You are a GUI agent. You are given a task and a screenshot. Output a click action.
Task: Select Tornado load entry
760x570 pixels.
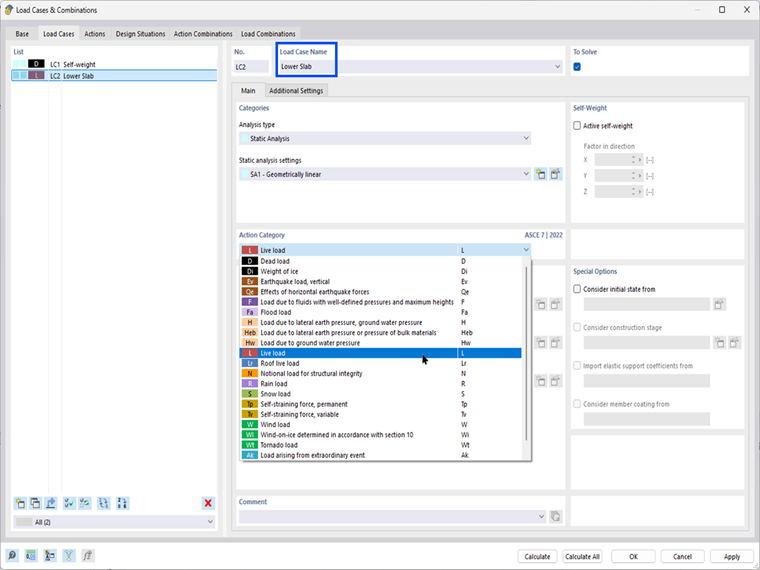coord(381,445)
